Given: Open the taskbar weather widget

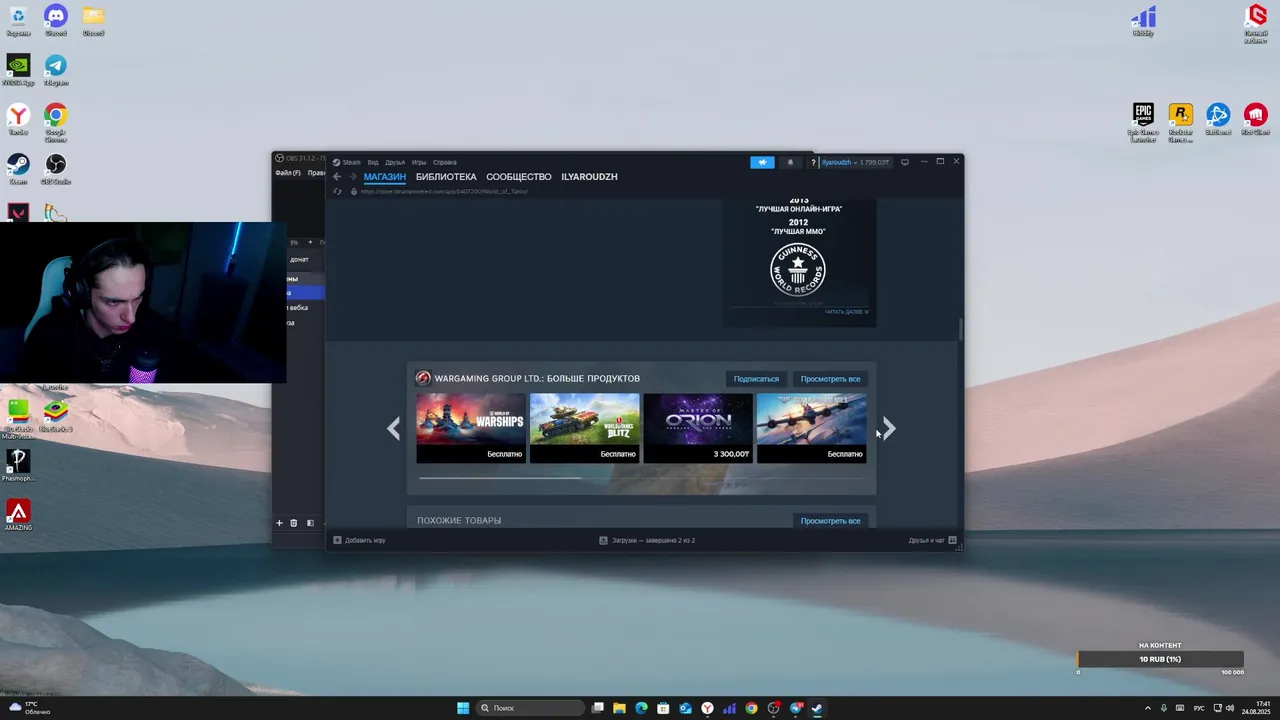Looking at the screenshot, I should (30, 708).
